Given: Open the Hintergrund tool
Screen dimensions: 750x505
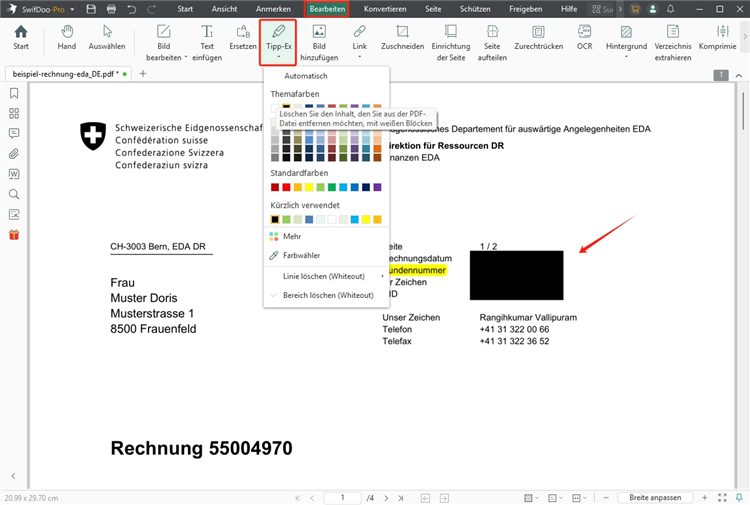Looking at the screenshot, I should point(626,38).
